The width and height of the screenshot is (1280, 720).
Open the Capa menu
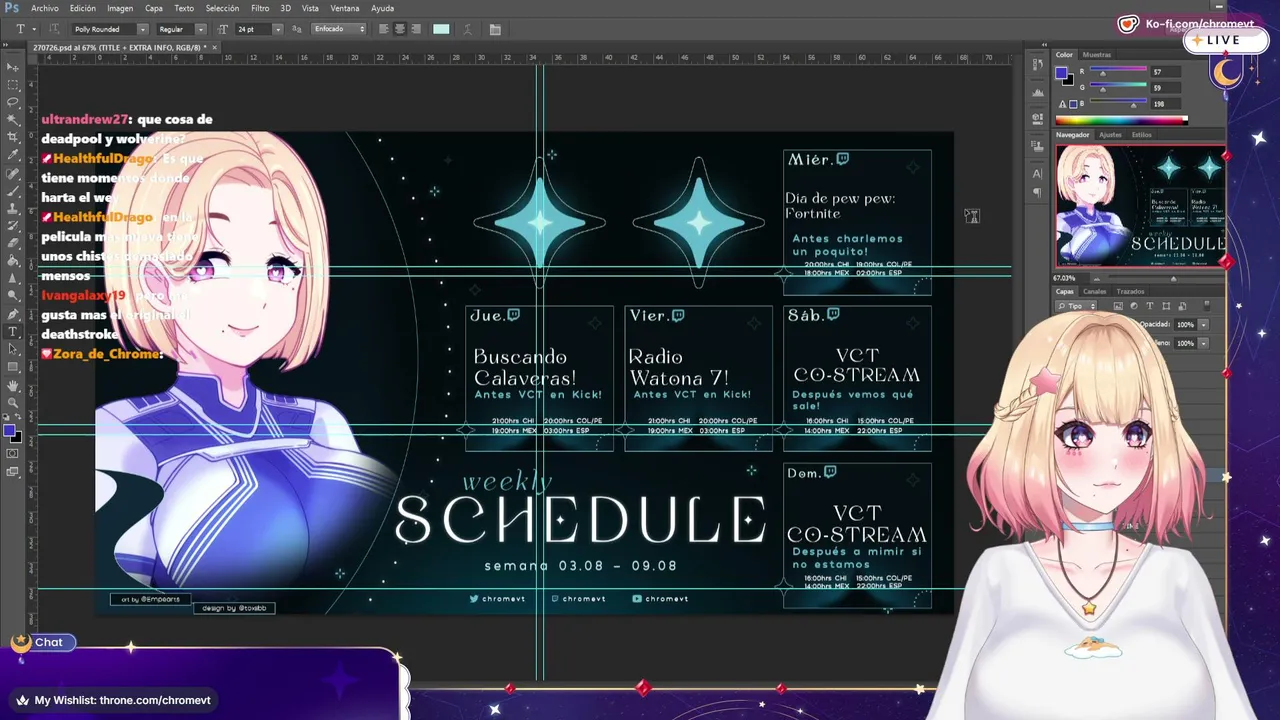pos(154,8)
